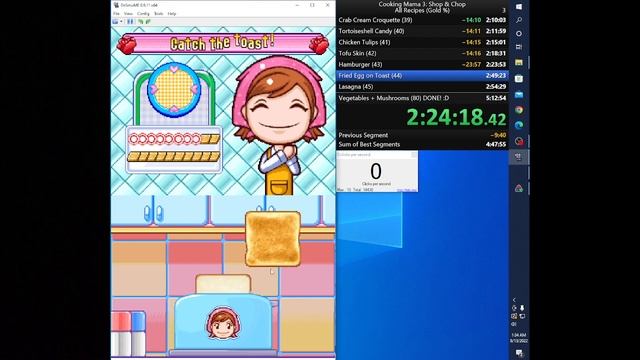Viewport: 640px width, 360px height.
Task: Select Hamburger (43) split
Action: click(422, 64)
